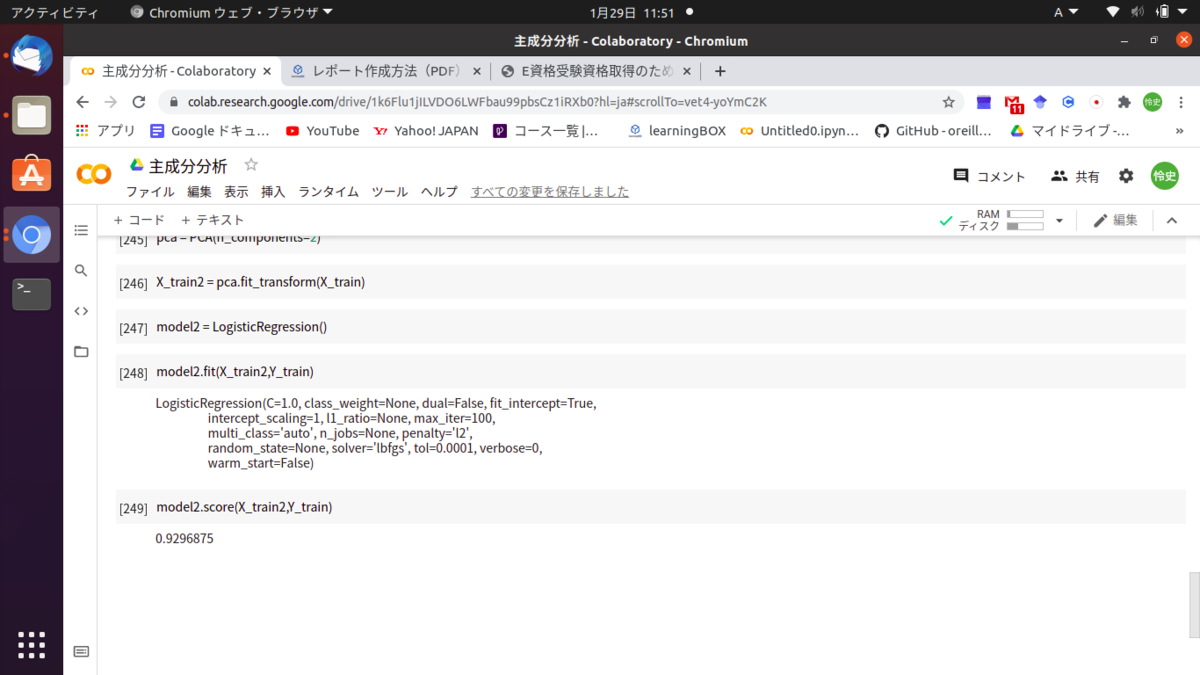
Task: Close the 主成分分析 Colaboratory tab
Action: click(x=267, y=71)
